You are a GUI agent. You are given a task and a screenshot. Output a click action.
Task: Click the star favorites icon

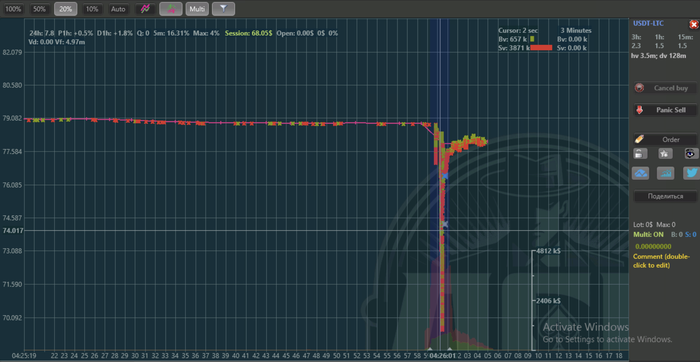(665, 154)
